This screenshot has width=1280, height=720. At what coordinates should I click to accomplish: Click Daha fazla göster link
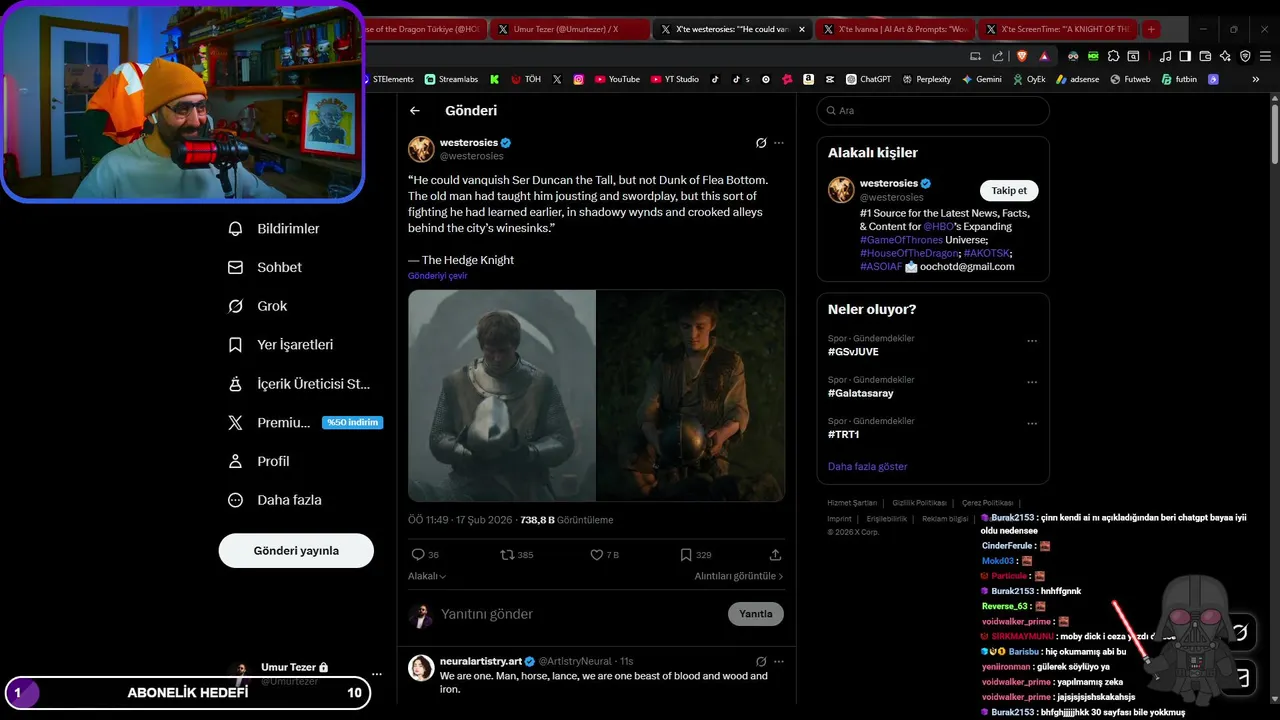[868, 467]
